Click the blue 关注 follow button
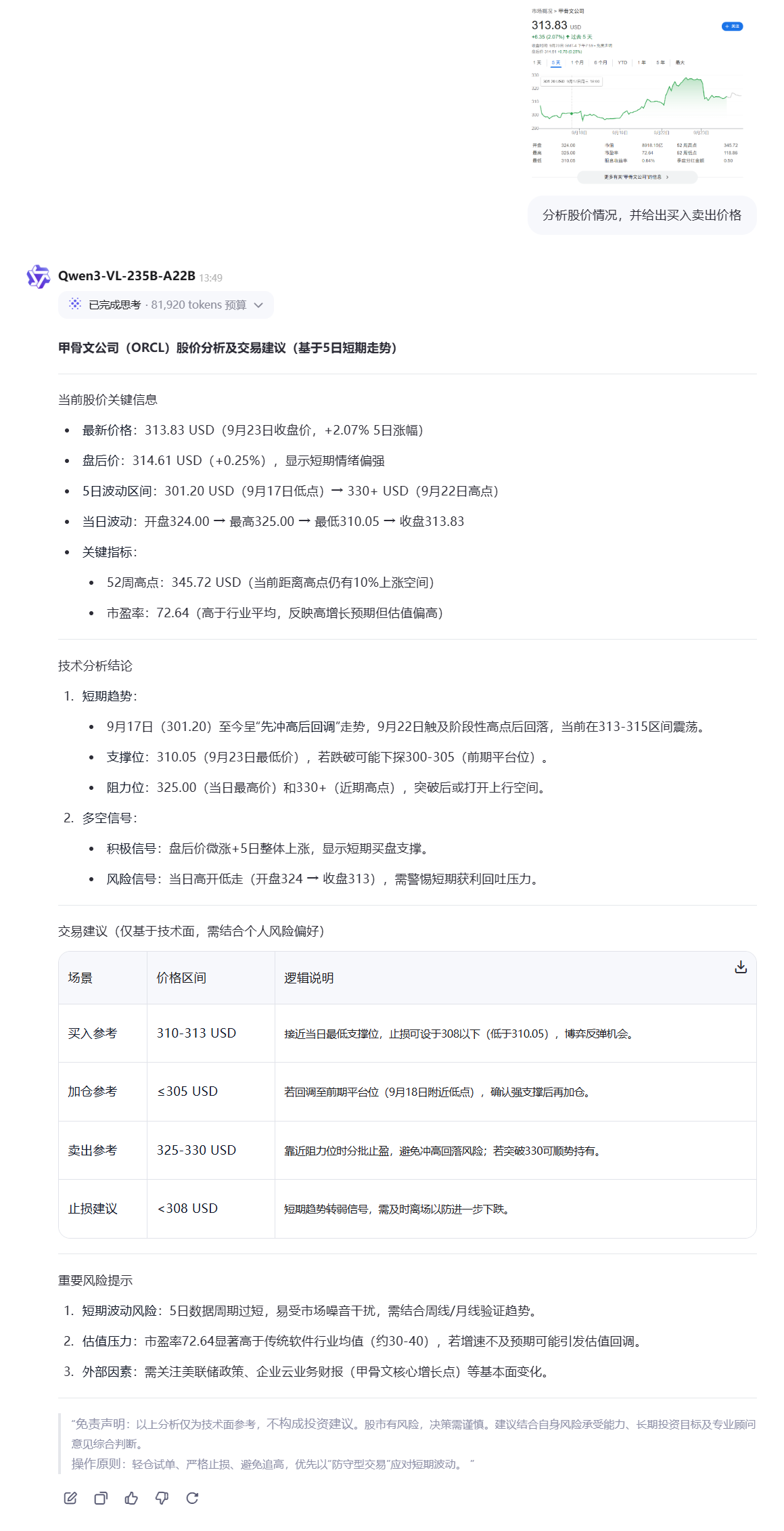Image resolution: width=784 pixels, height=1531 pixels. [x=732, y=26]
